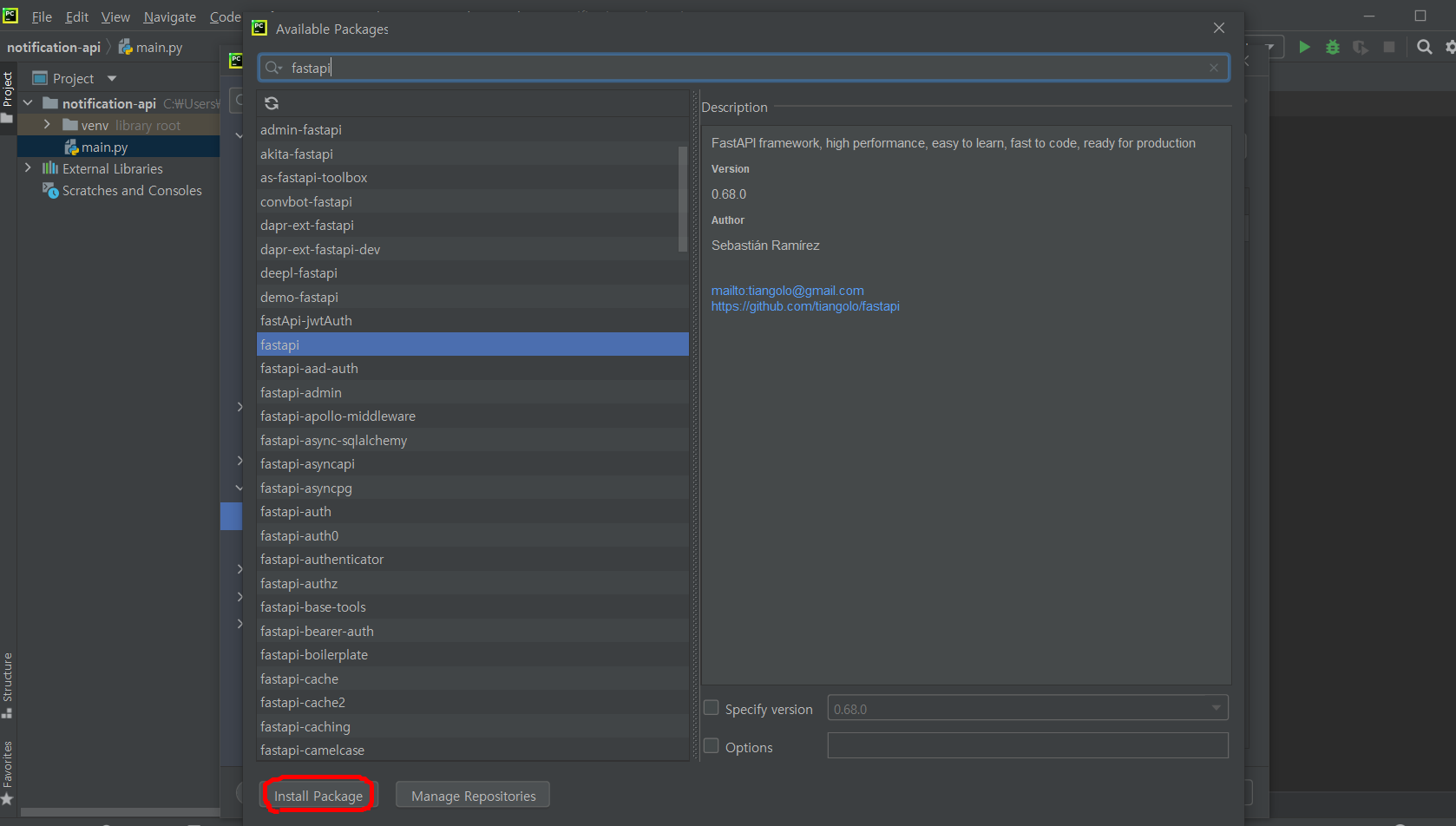Expand External Libraries node
The width and height of the screenshot is (1456, 826).
(28, 168)
